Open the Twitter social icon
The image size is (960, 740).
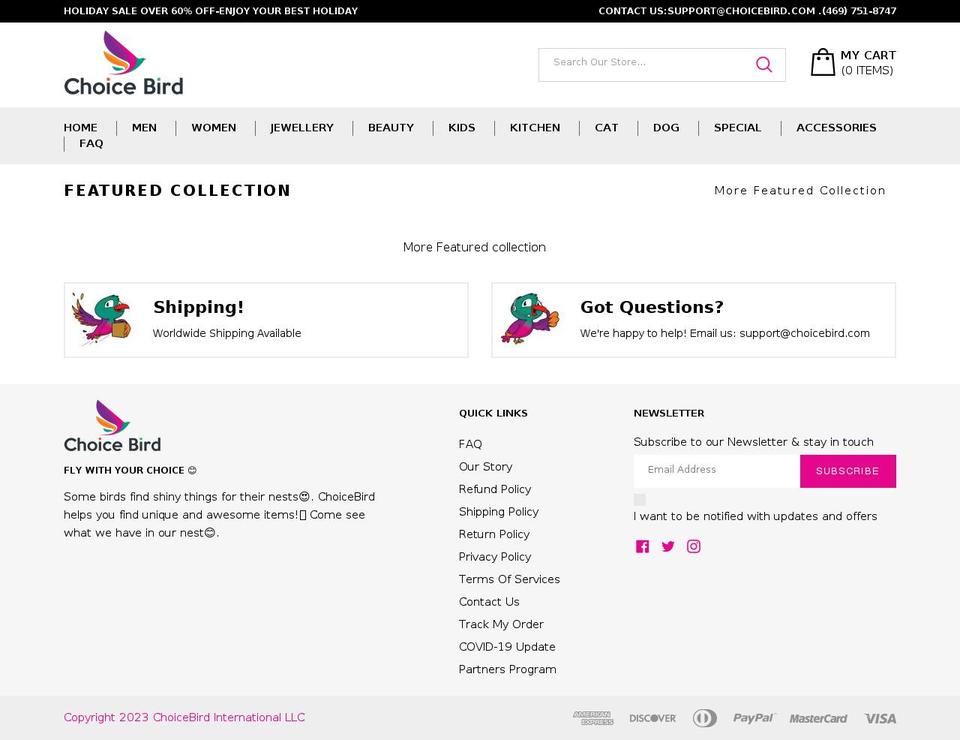coord(668,547)
